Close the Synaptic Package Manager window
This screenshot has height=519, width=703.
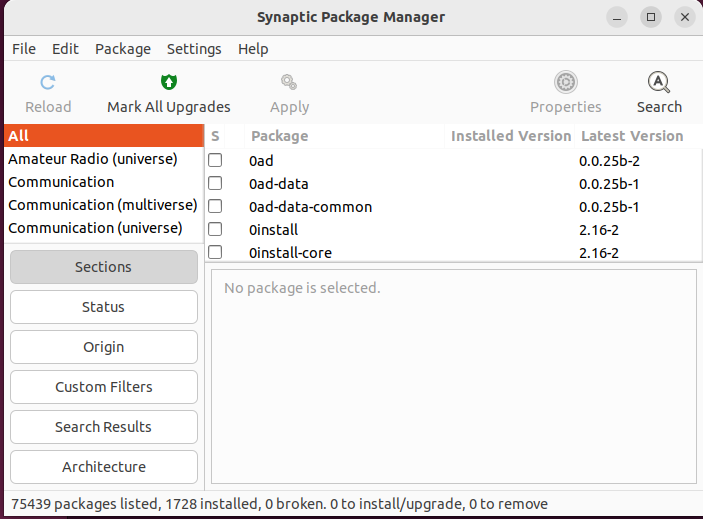click(685, 17)
